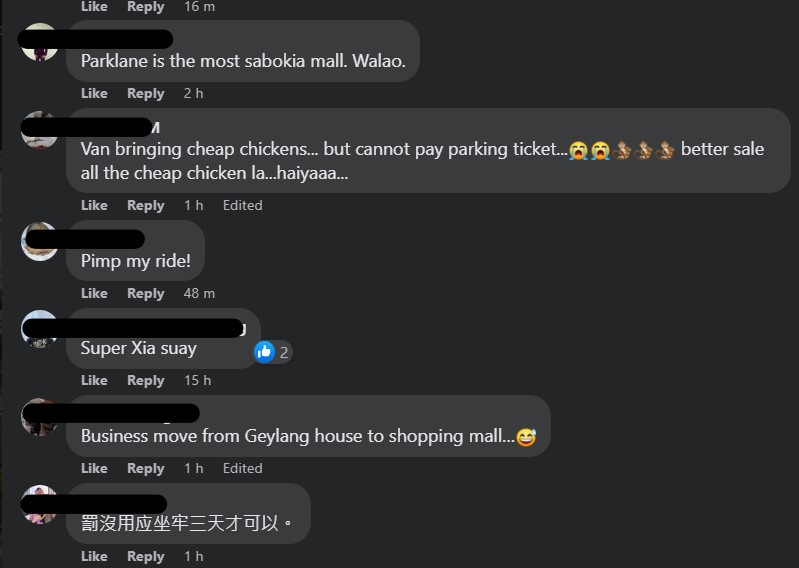The width and height of the screenshot is (799, 568).
Task: Reply to the cheap chickens comment
Action: pyautogui.click(x=146, y=205)
